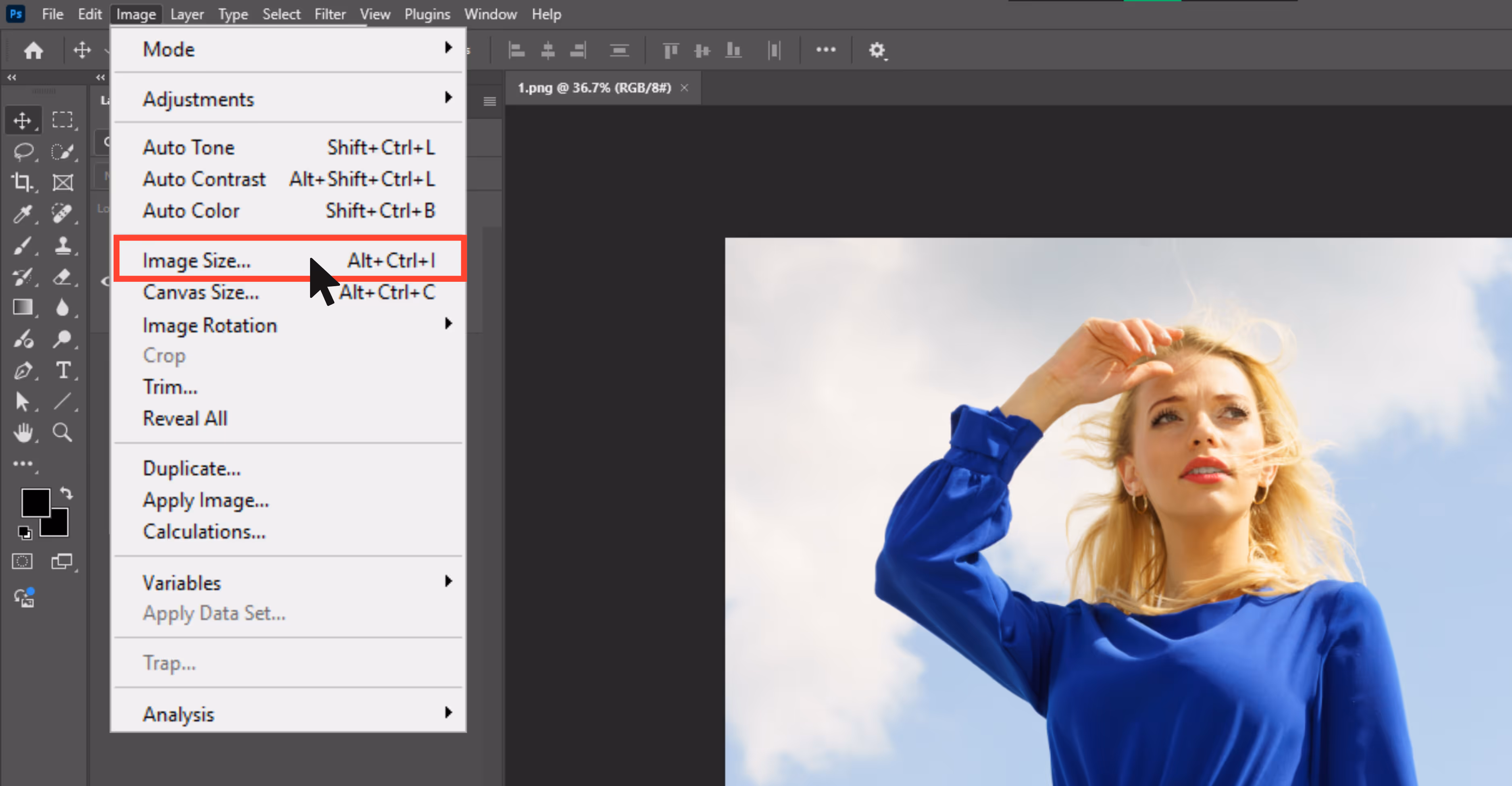The height and width of the screenshot is (786, 1512).
Task: Open the Layer menu
Action: pos(187,14)
